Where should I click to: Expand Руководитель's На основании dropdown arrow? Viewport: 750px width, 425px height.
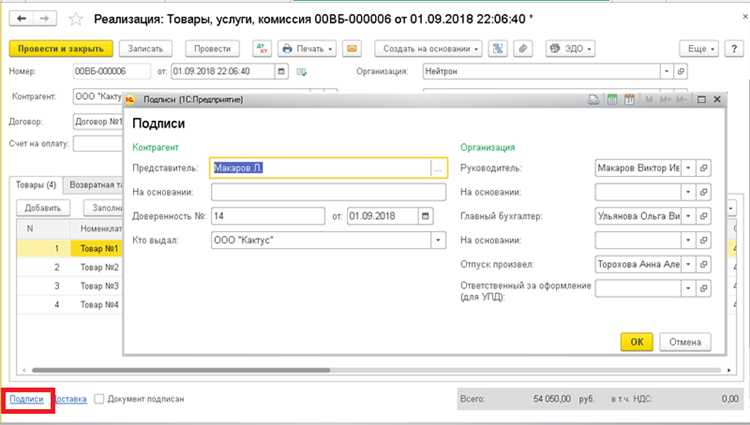(x=688, y=192)
